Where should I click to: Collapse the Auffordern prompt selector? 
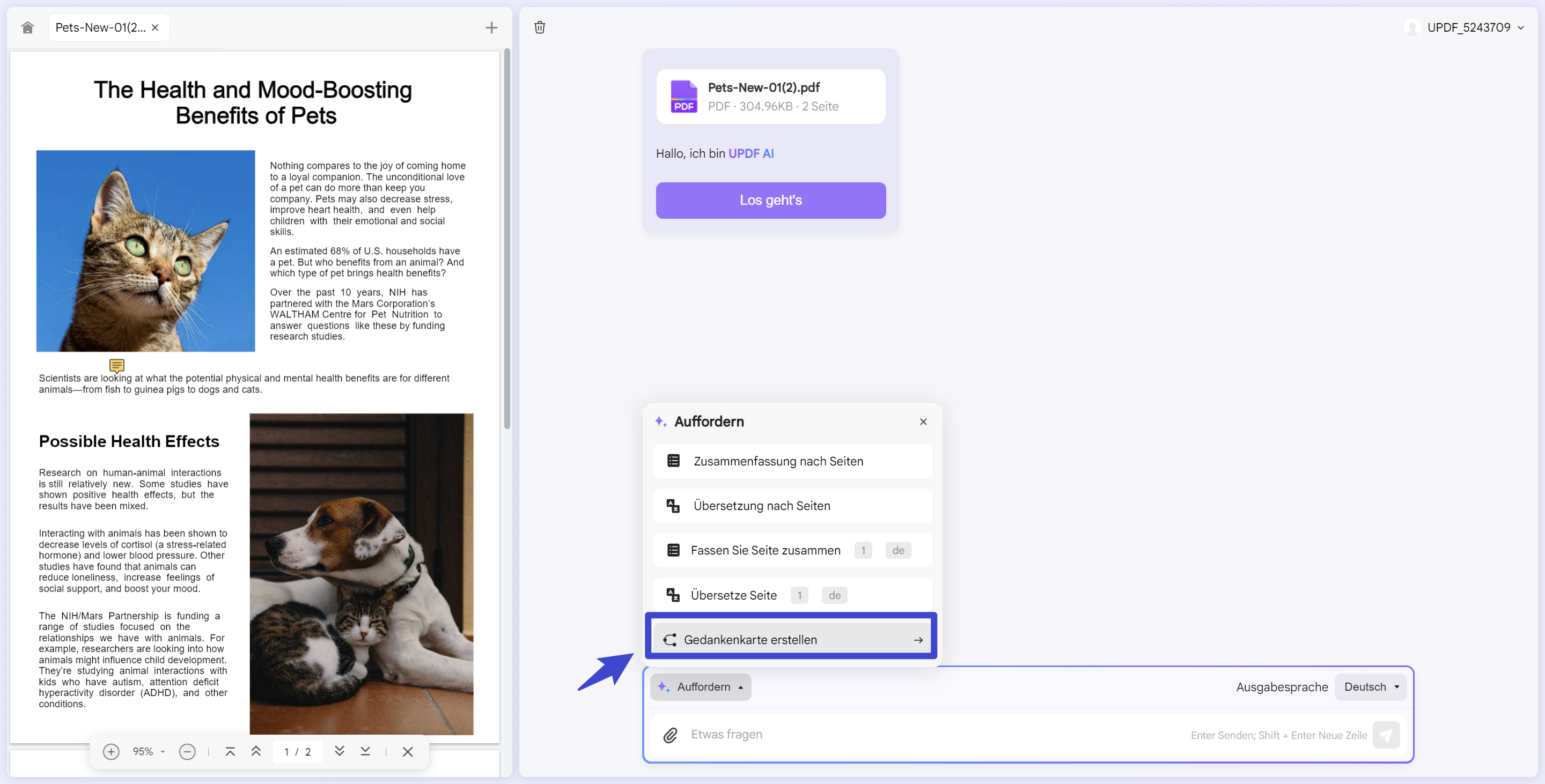click(x=700, y=687)
